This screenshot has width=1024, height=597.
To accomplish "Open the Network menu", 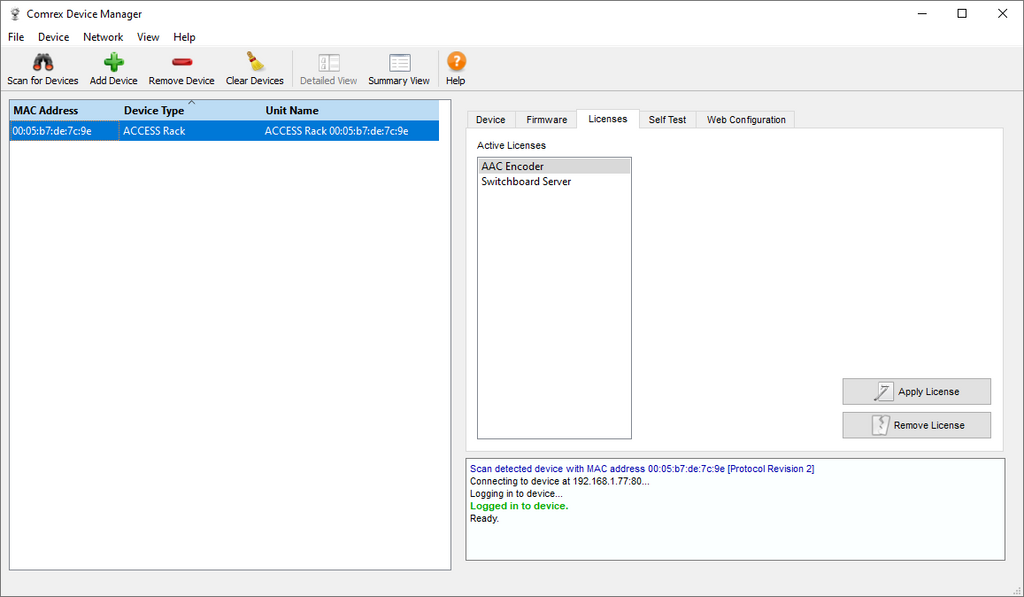I will pyautogui.click(x=103, y=37).
